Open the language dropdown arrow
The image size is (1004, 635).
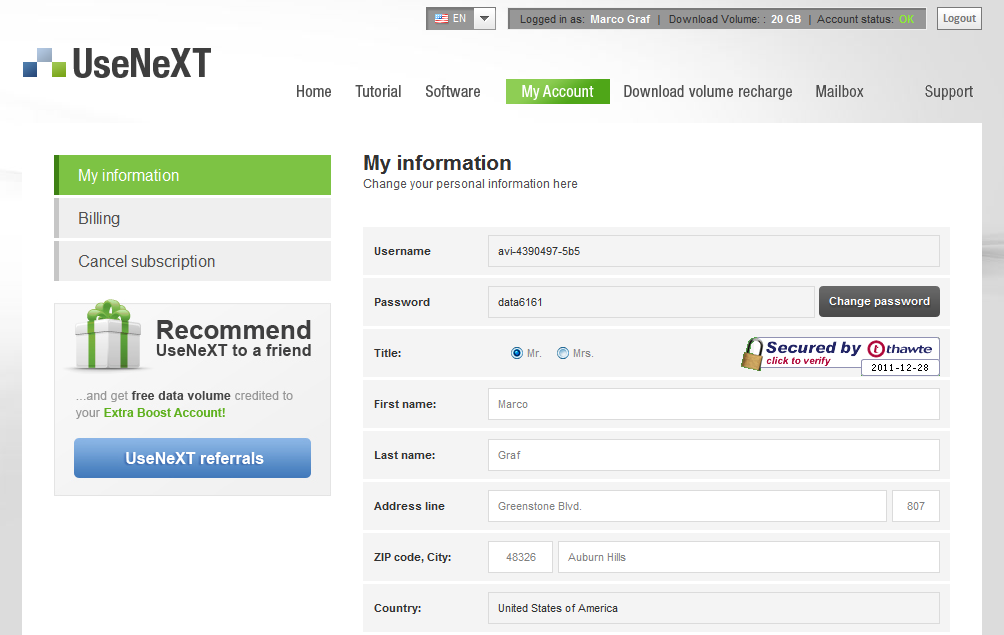[485, 19]
